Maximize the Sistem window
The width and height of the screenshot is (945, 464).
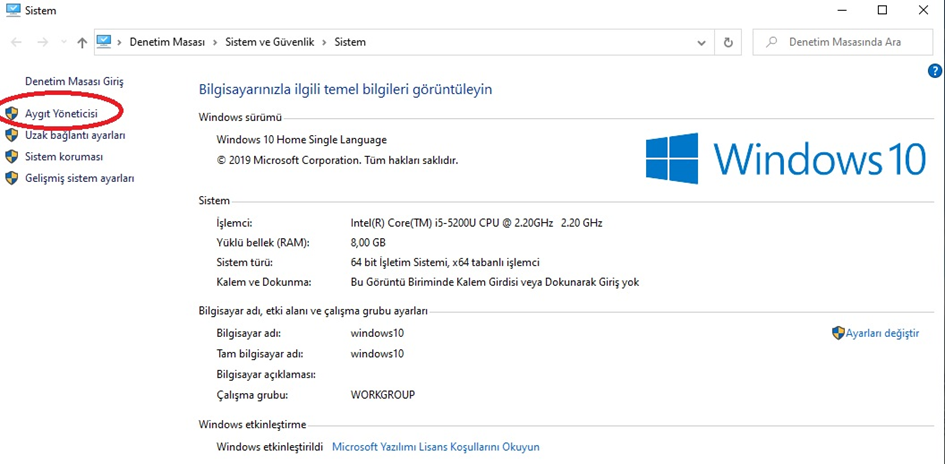pos(882,10)
